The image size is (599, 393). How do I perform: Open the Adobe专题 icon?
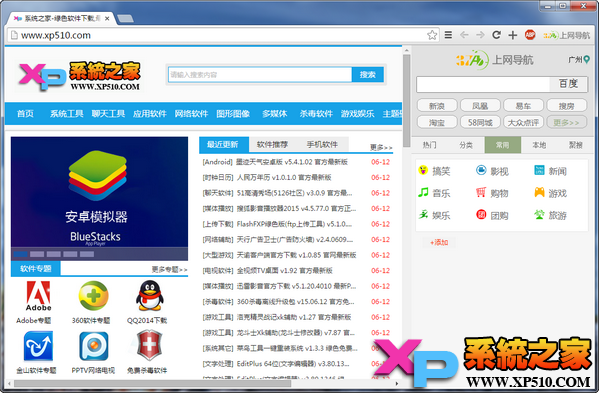click(x=38, y=296)
